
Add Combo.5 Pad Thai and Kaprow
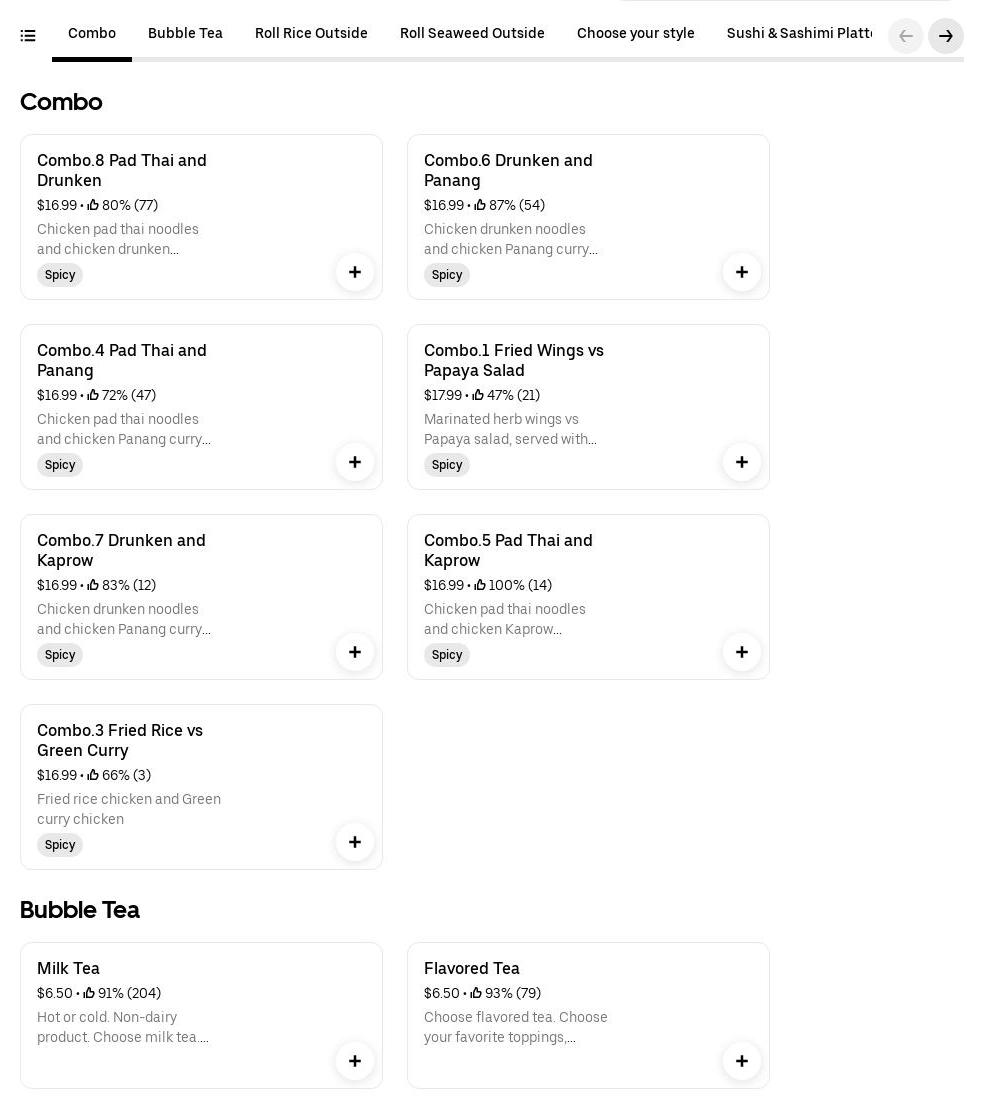[742, 652]
